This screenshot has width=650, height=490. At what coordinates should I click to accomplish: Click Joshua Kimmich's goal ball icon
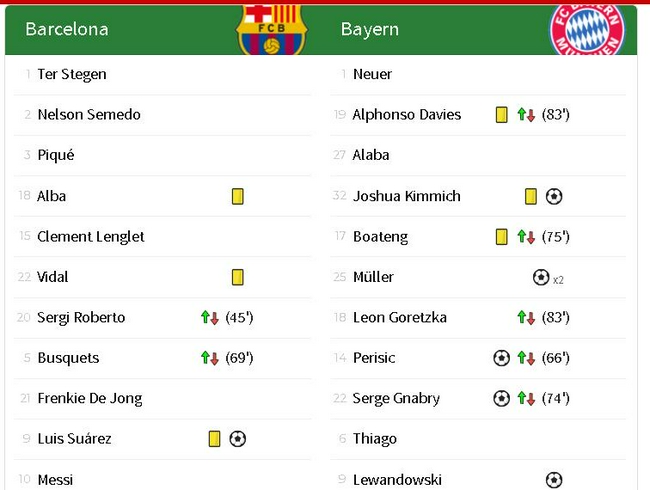(x=554, y=196)
